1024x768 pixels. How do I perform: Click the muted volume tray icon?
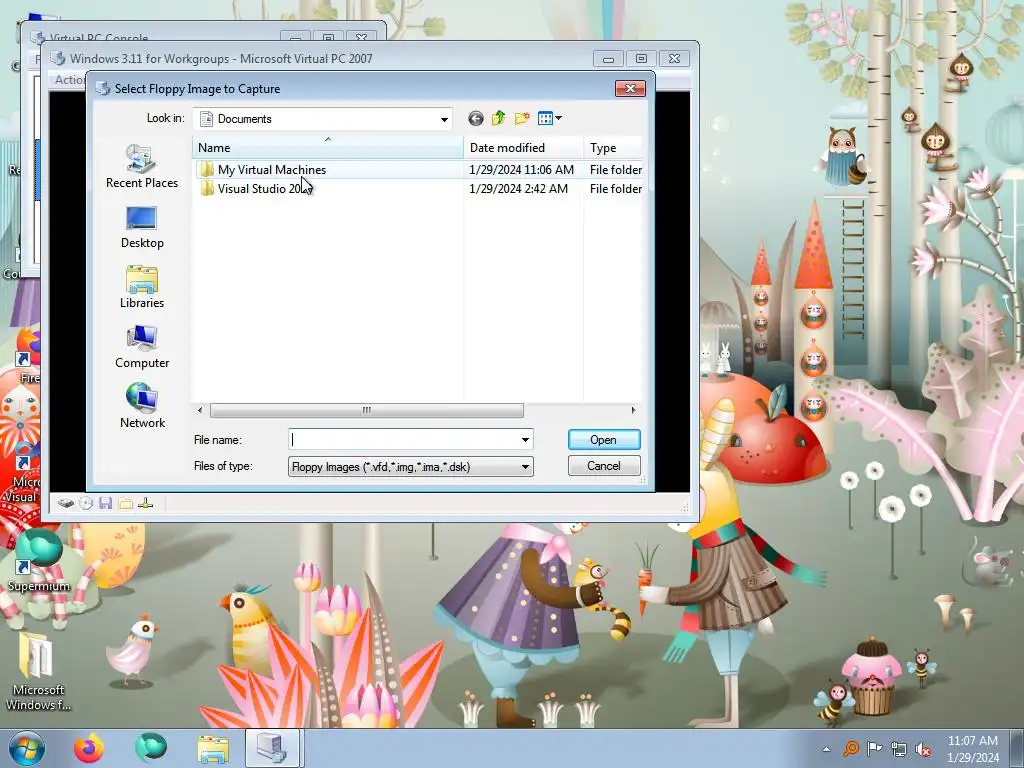(923, 748)
